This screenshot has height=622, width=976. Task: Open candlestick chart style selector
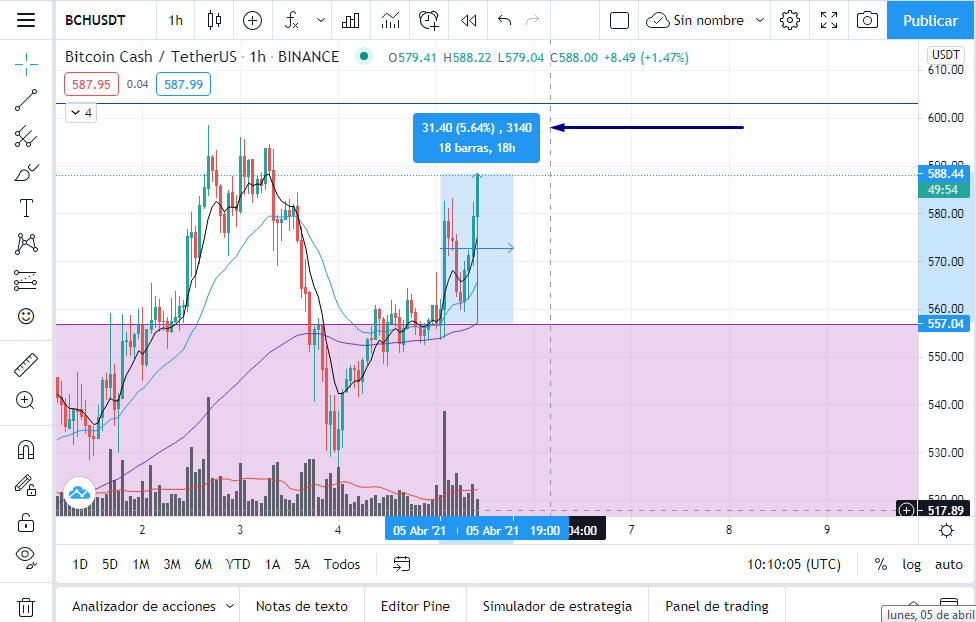click(214, 20)
